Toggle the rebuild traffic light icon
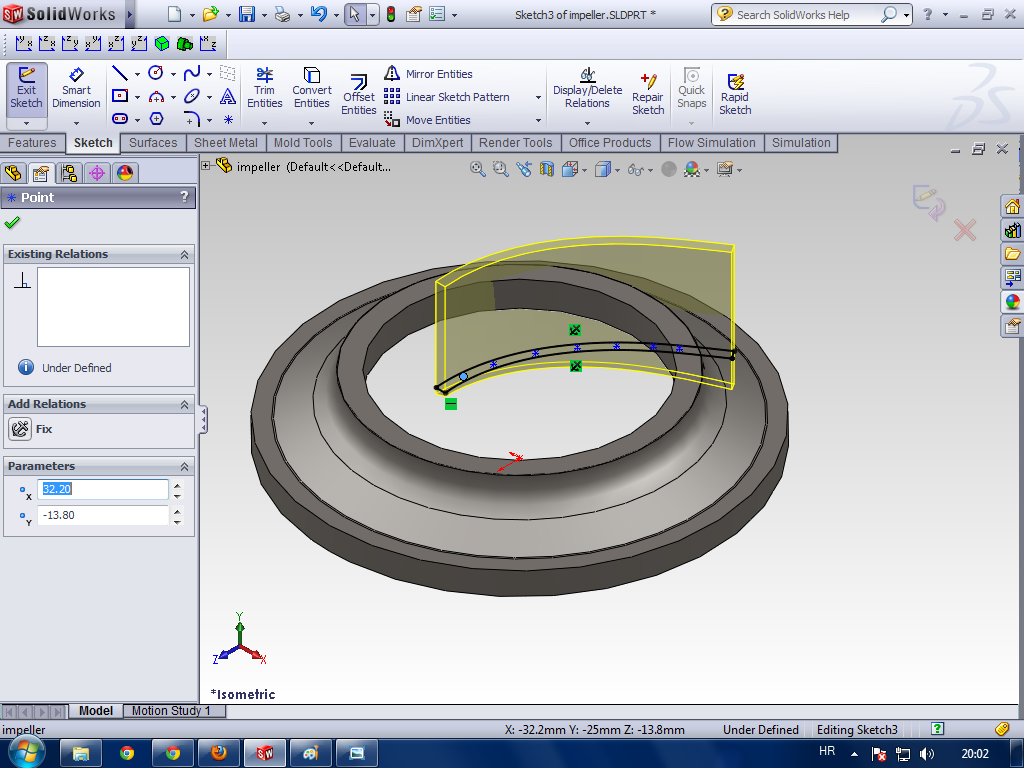 tap(390, 15)
